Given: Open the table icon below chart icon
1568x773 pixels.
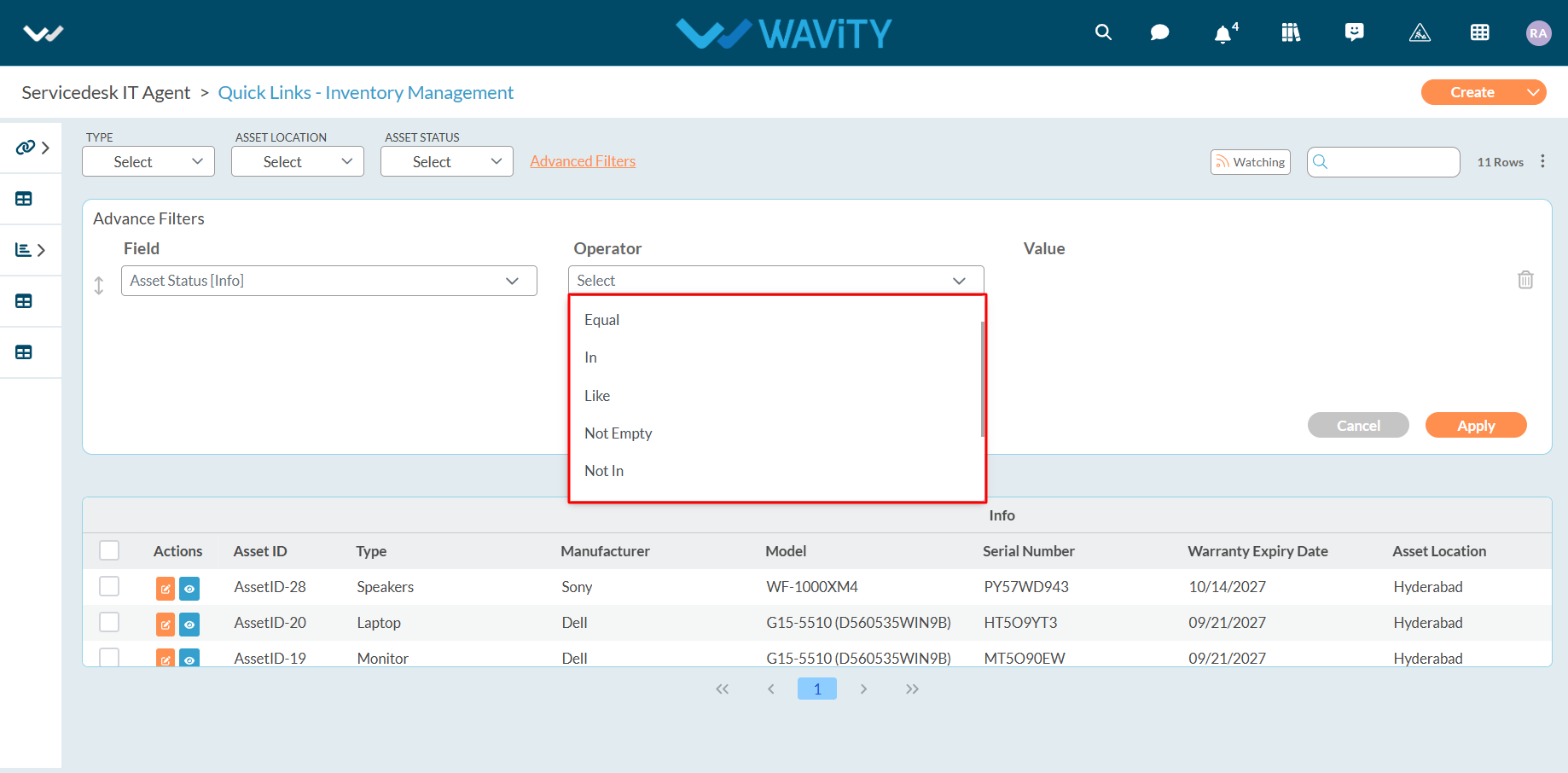Looking at the screenshot, I should 24,301.
